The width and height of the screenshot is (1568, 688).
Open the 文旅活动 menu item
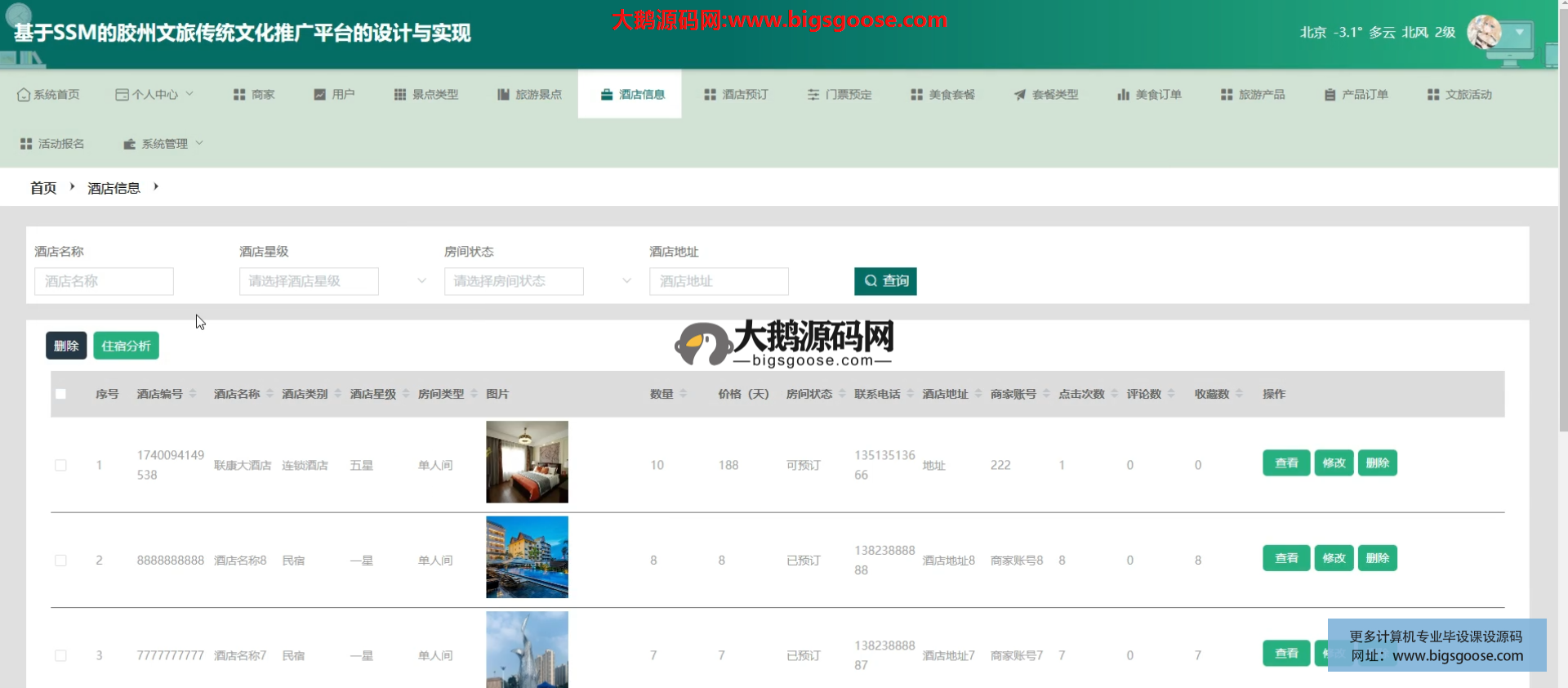(x=1459, y=95)
